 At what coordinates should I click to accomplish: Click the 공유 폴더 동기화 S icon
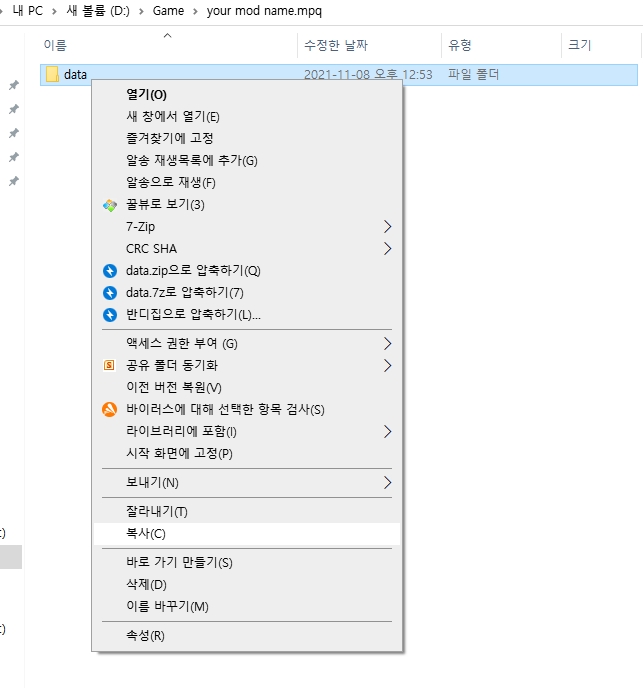click(109, 365)
